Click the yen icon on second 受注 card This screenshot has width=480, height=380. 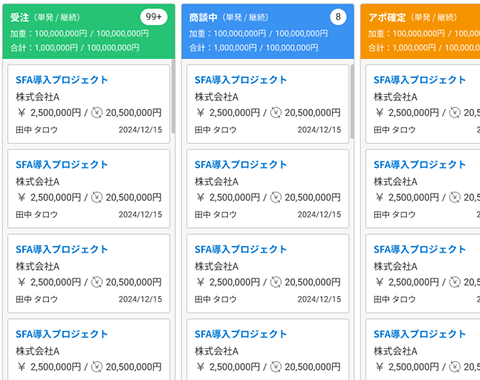click(22, 197)
